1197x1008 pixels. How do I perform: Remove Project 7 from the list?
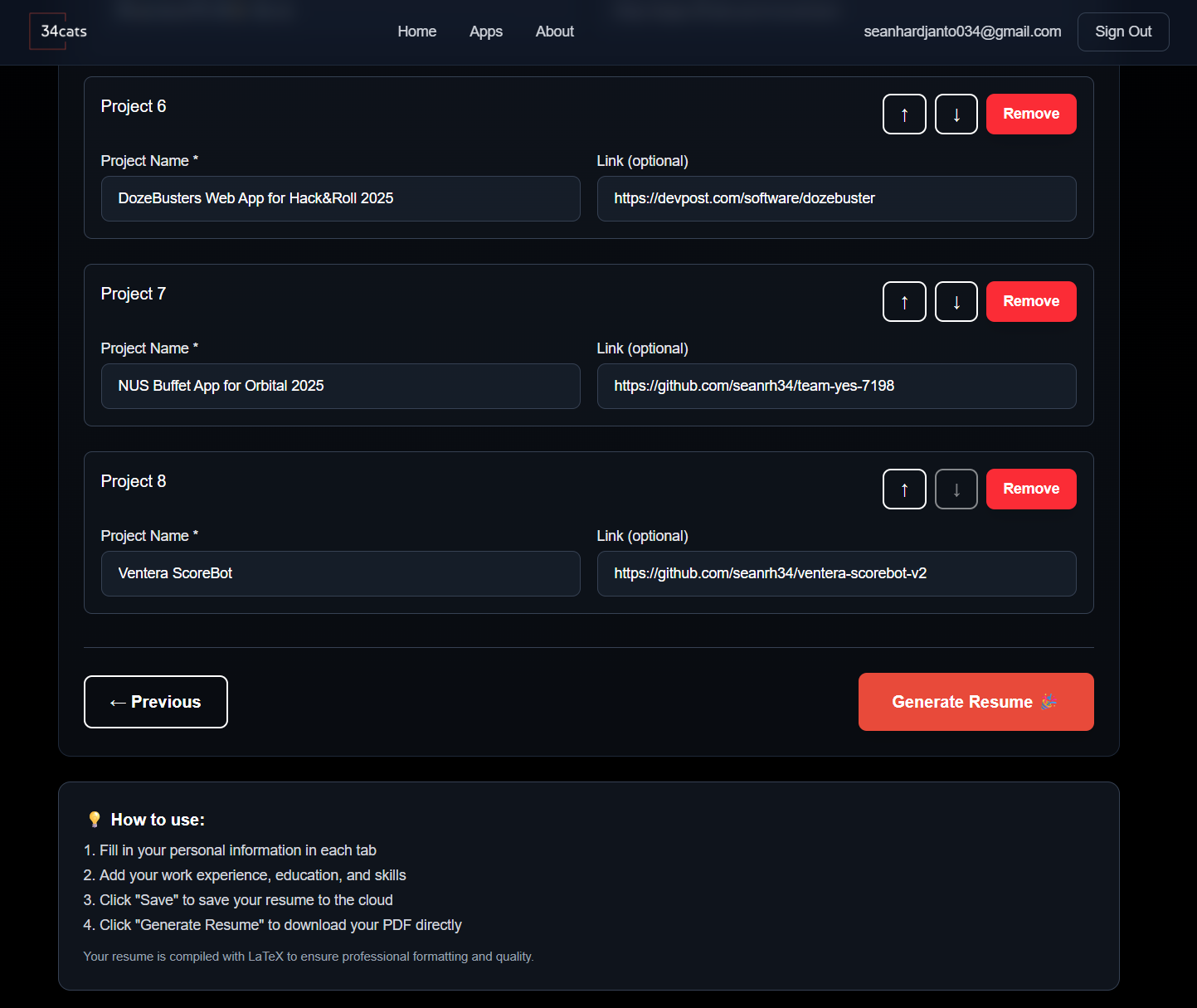coord(1031,302)
